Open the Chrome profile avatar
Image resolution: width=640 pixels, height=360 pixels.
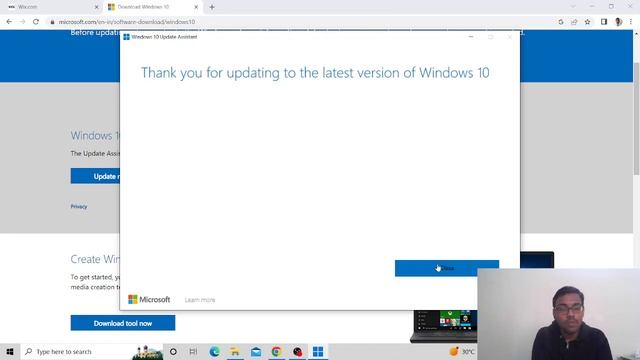coord(618,22)
